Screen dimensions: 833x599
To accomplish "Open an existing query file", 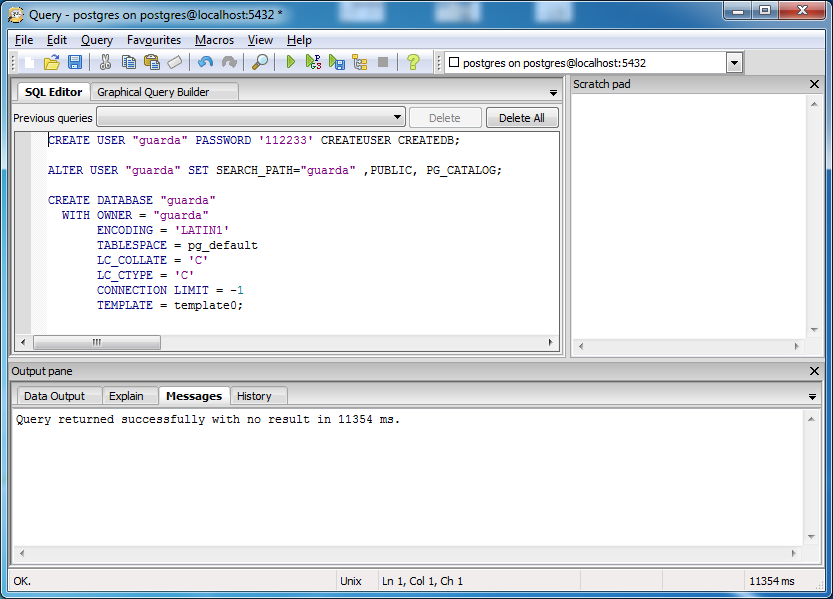I will [53, 62].
